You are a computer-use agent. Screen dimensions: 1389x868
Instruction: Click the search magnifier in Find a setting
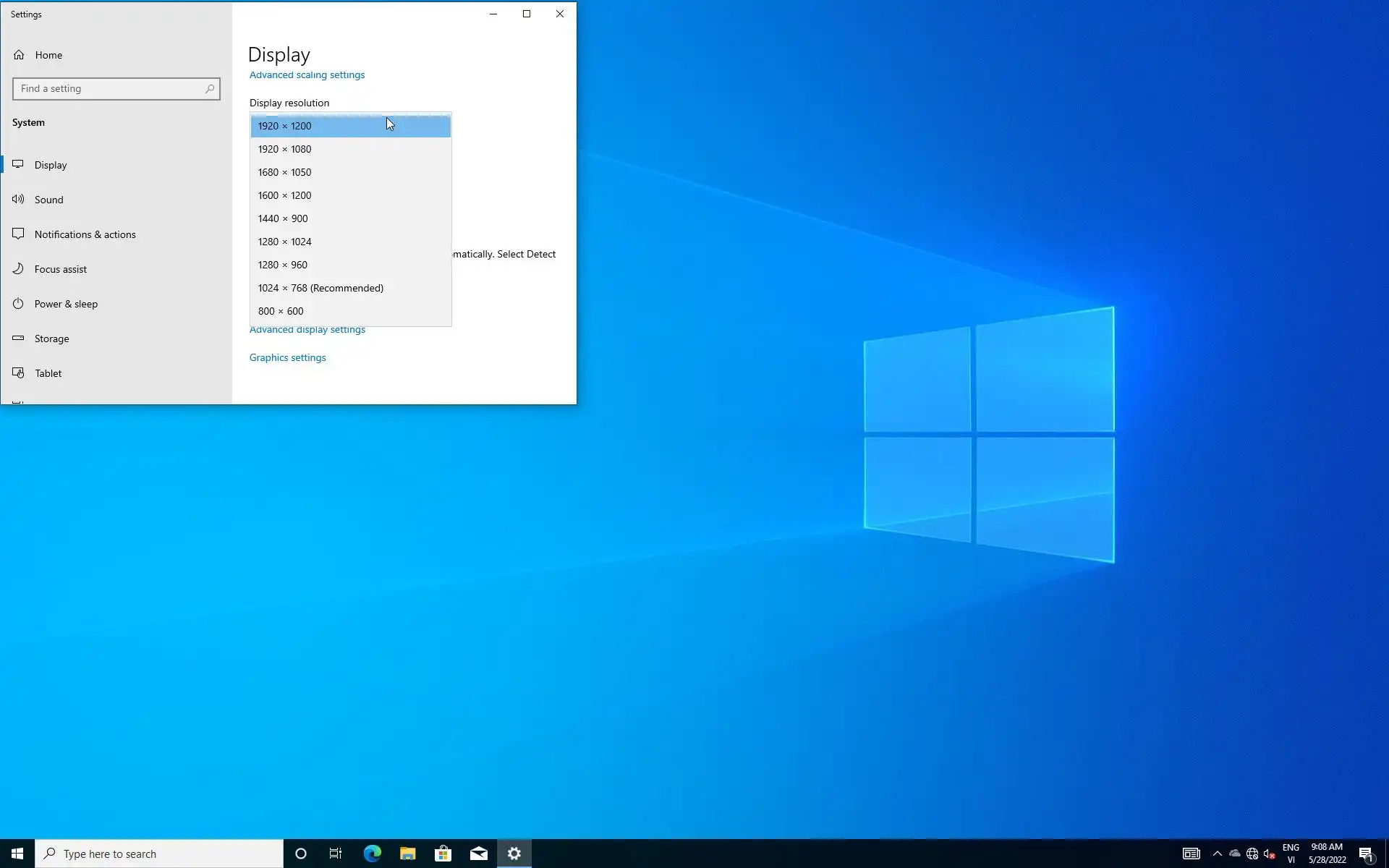click(210, 89)
